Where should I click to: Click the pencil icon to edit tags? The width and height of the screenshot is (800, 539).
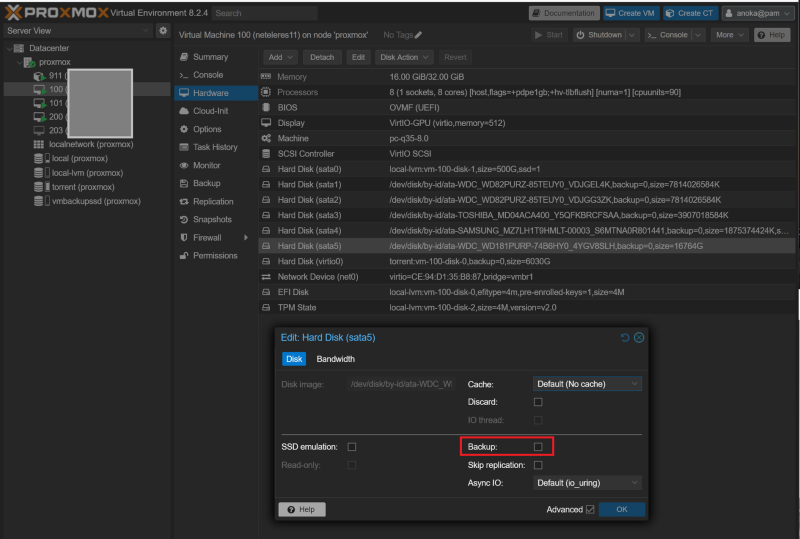click(x=418, y=35)
